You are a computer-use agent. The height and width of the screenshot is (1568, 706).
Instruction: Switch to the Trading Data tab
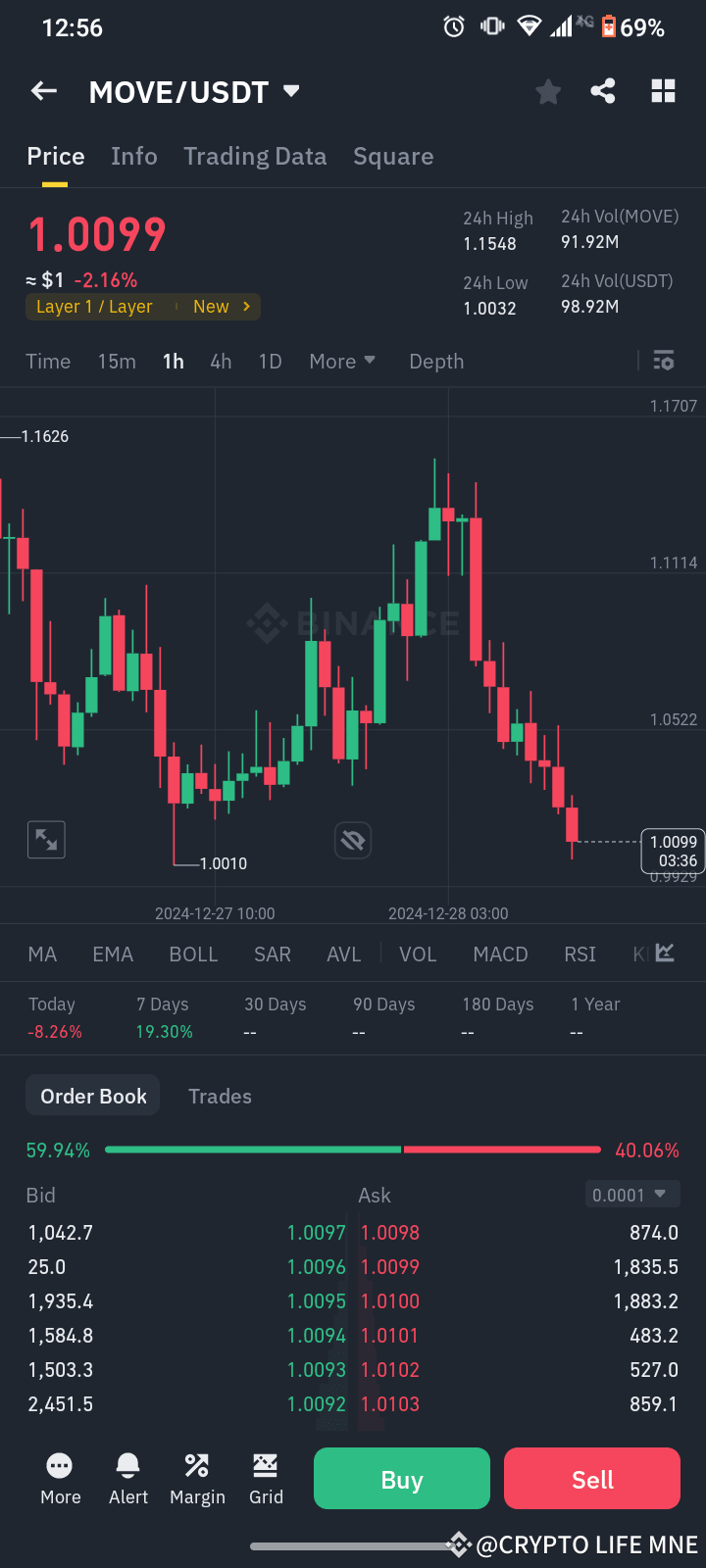point(255,156)
